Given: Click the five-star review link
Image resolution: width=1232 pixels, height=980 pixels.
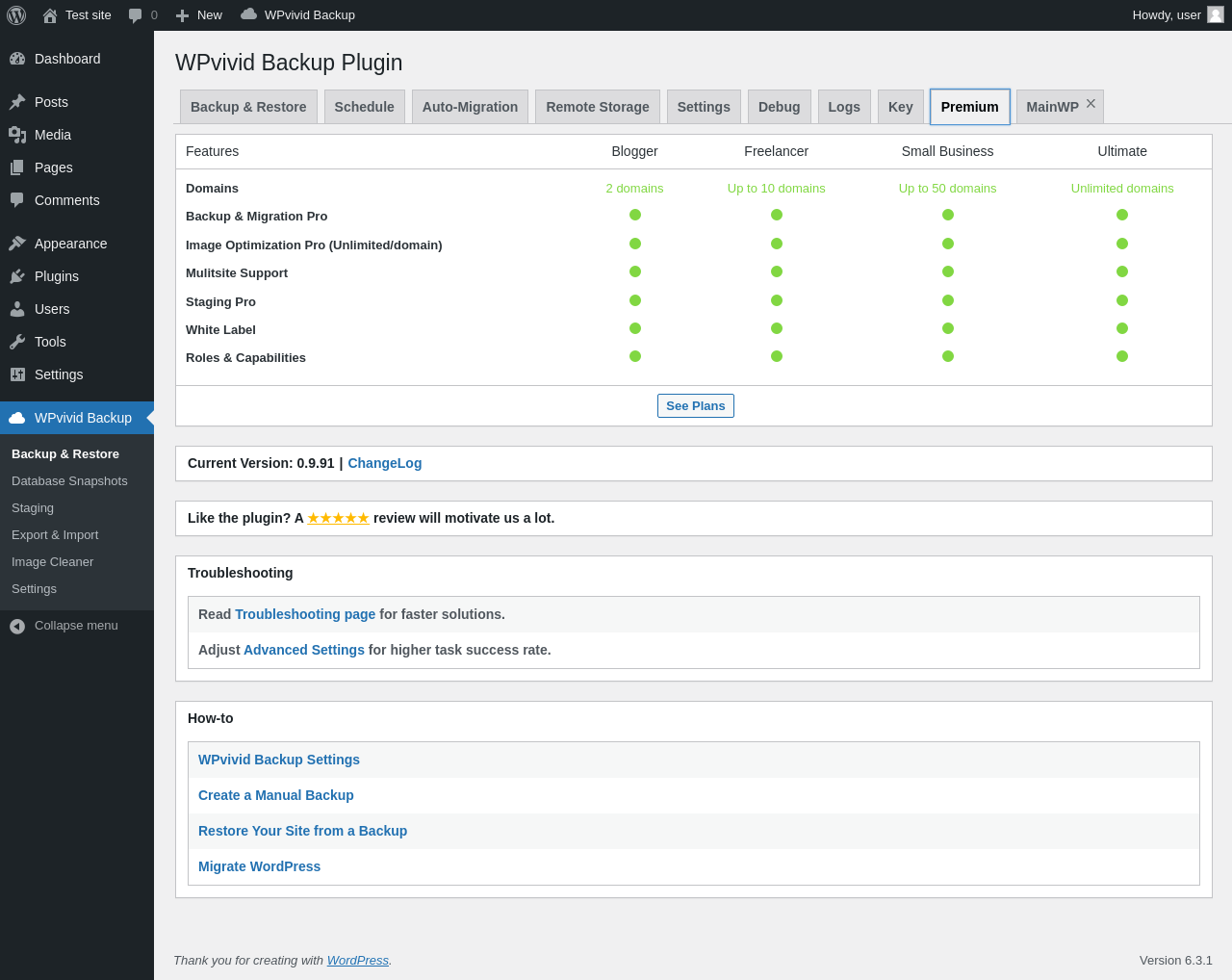Looking at the screenshot, I should pyautogui.click(x=338, y=518).
